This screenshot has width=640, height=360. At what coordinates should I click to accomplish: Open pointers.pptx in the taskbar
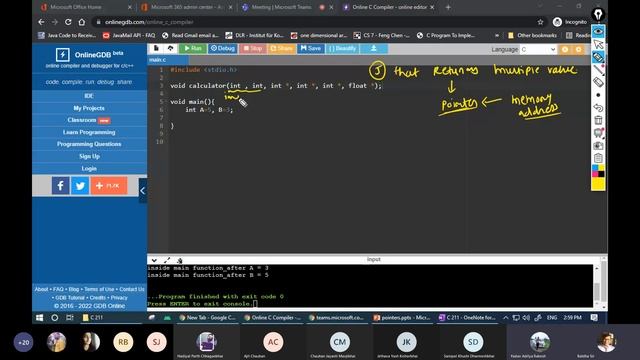402,318
